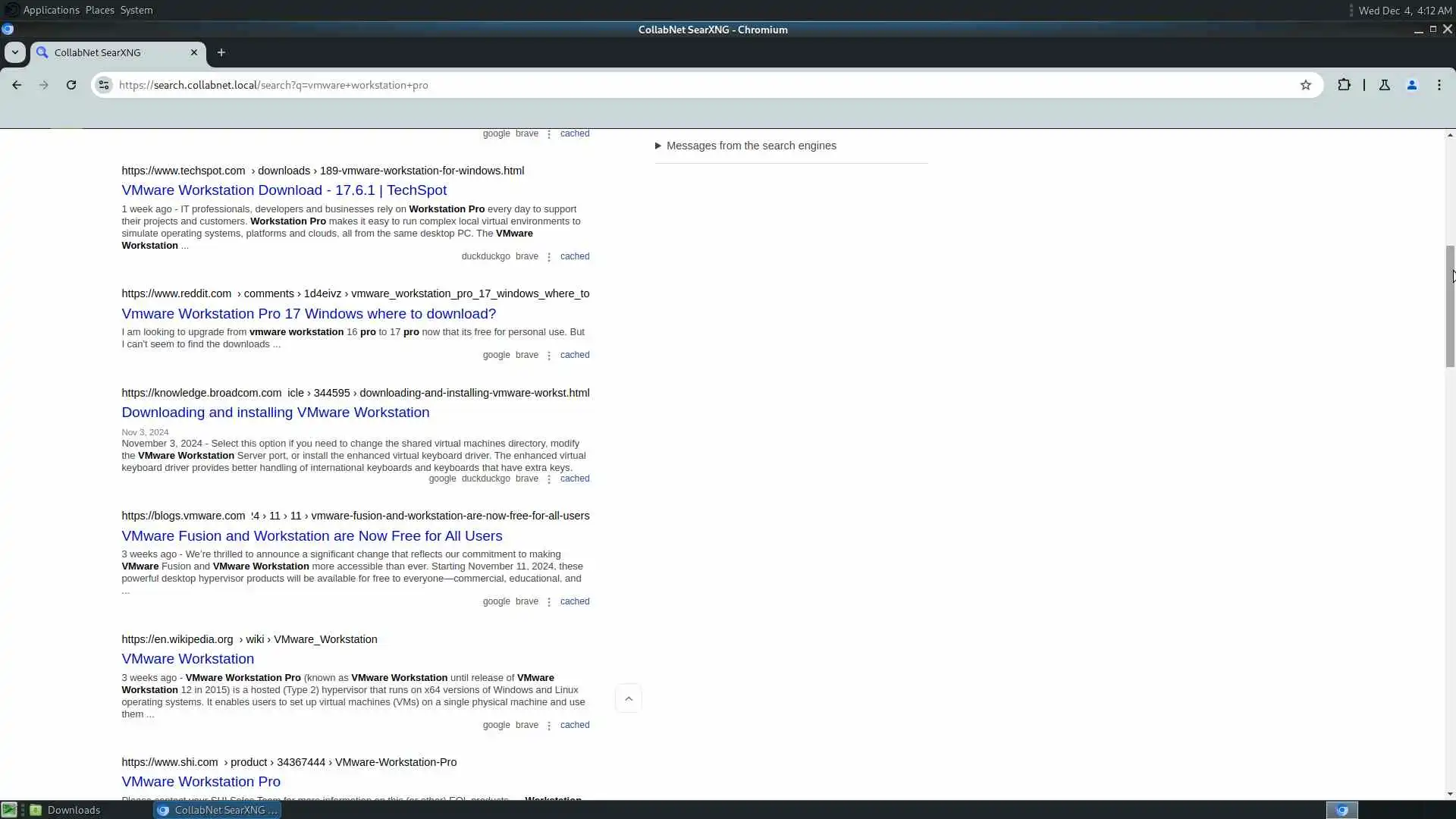
Task: Open cached version of TechSpot result
Action: point(574,256)
